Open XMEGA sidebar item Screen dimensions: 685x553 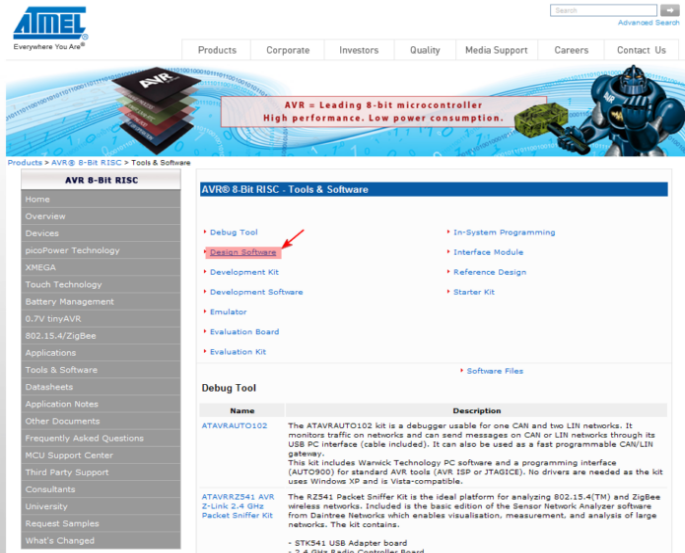[x=100, y=267]
